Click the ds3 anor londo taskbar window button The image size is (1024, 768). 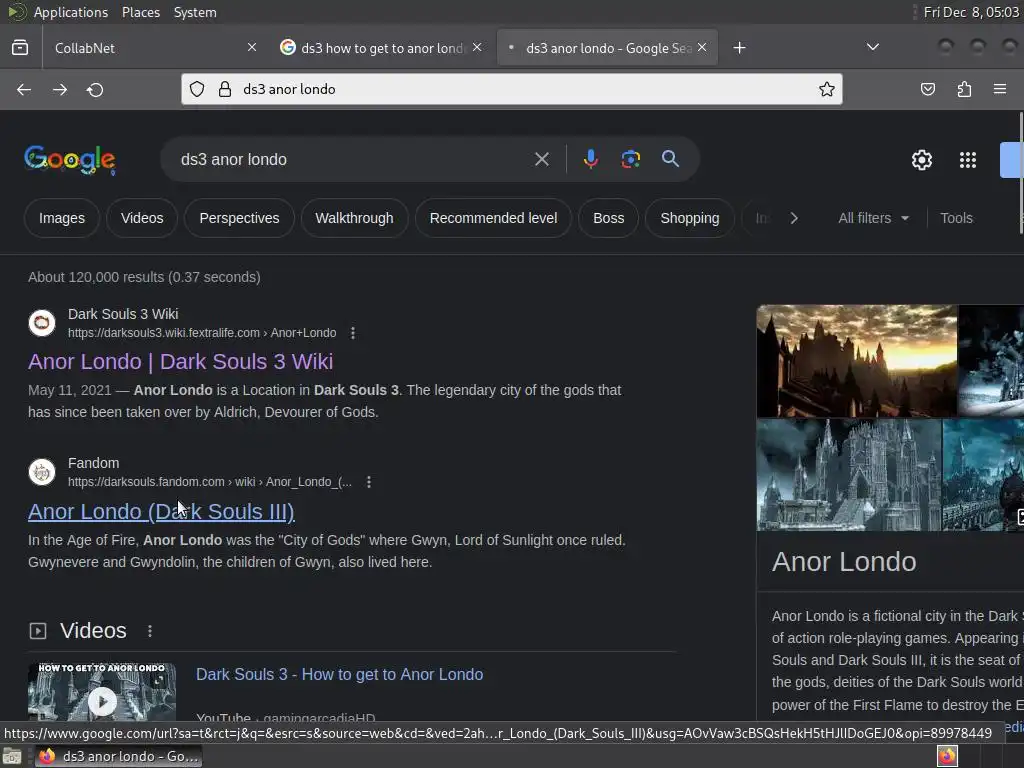point(118,756)
